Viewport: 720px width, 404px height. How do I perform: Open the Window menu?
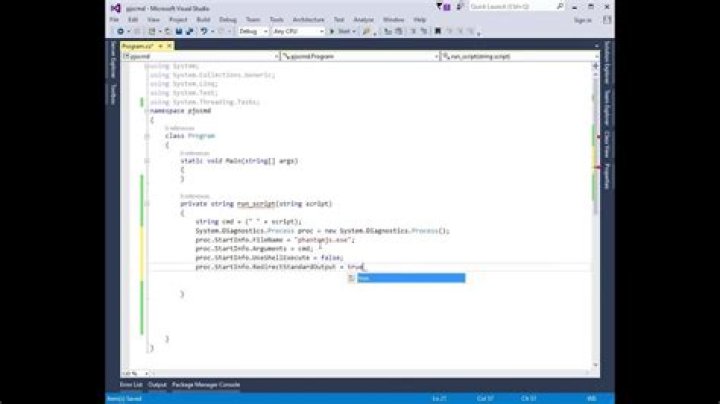394,20
